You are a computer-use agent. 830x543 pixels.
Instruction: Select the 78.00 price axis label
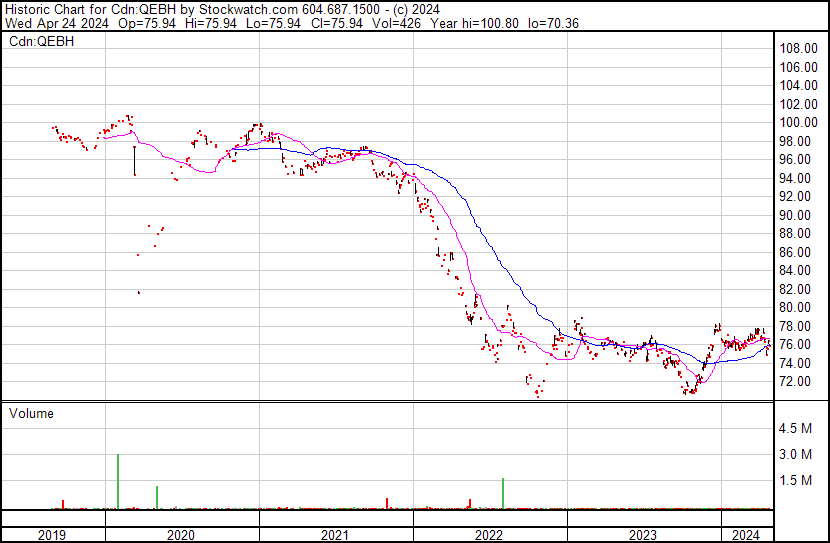pyautogui.click(x=795, y=327)
